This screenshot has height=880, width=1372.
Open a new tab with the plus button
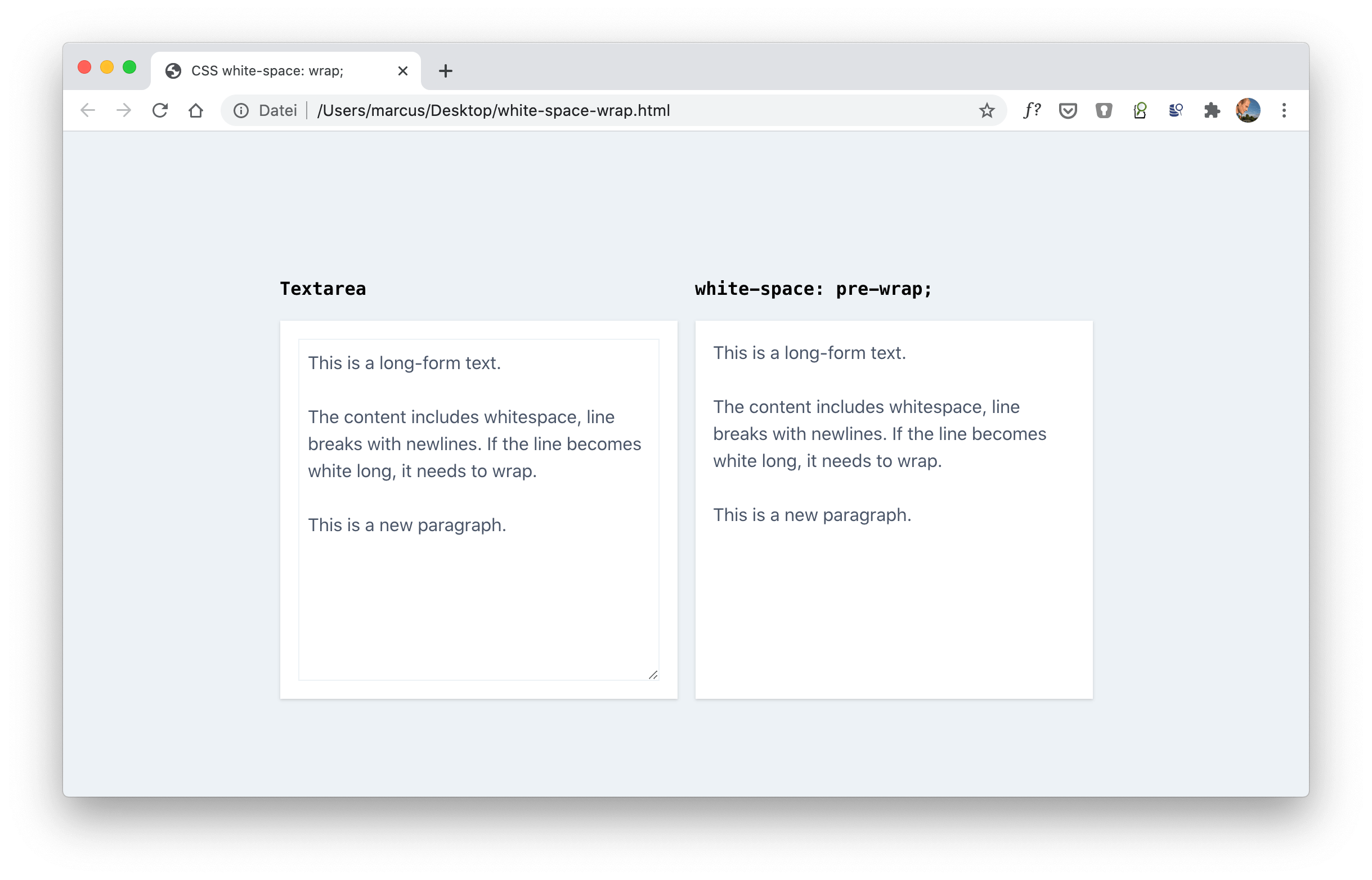coord(446,70)
